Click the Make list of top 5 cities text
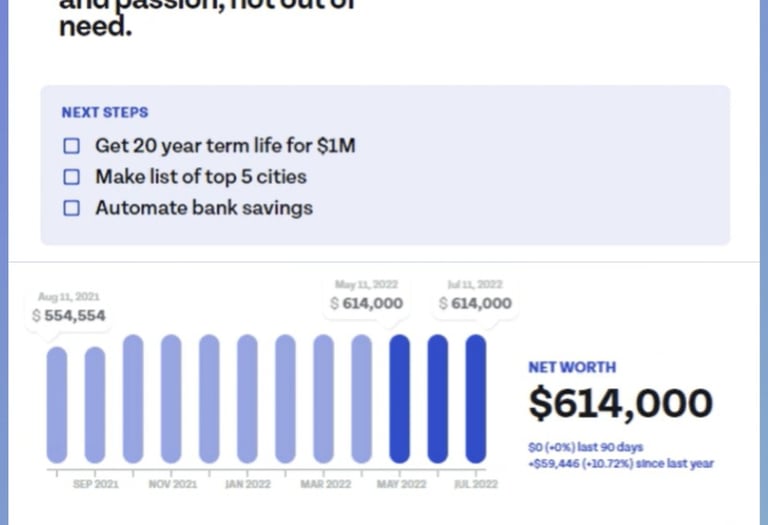Viewport: 768px width, 525px height. point(200,177)
